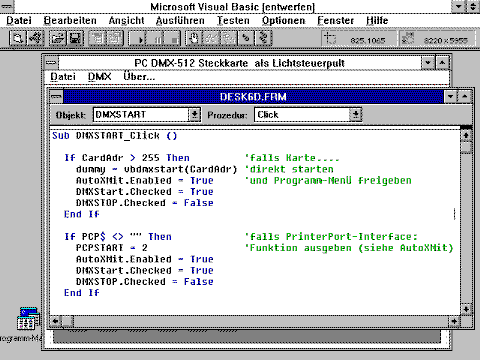Open the Properties window toolbar icon
This screenshot has width=480, height=360.
point(115,38)
